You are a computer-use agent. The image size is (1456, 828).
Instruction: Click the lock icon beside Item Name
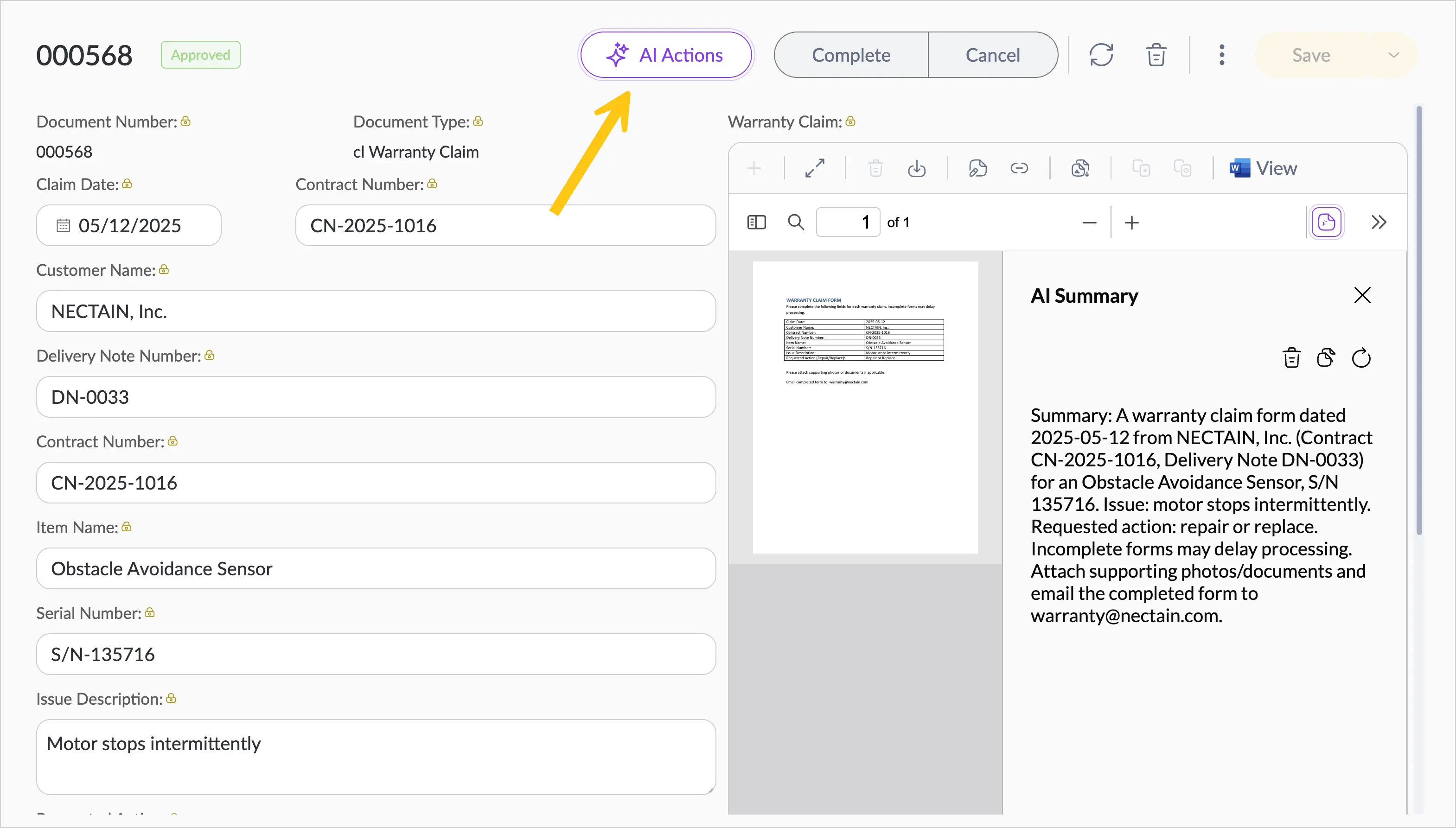pyautogui.click(x=126, y=527)
